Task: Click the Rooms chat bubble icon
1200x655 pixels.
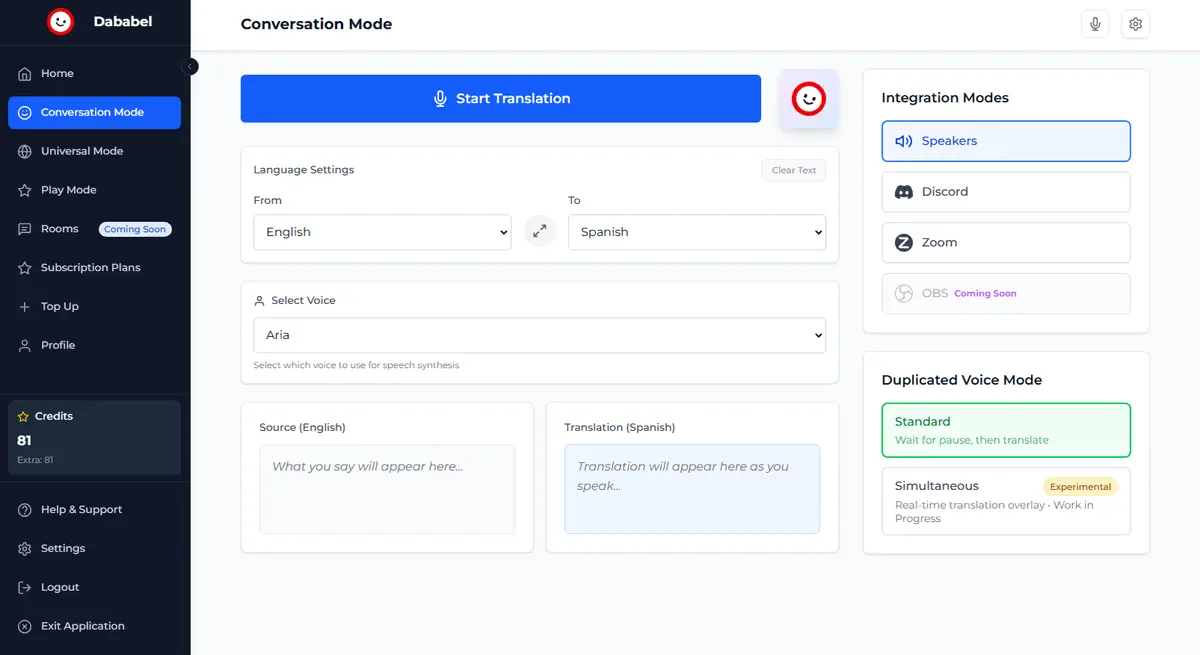Action: tap(25, 229)
